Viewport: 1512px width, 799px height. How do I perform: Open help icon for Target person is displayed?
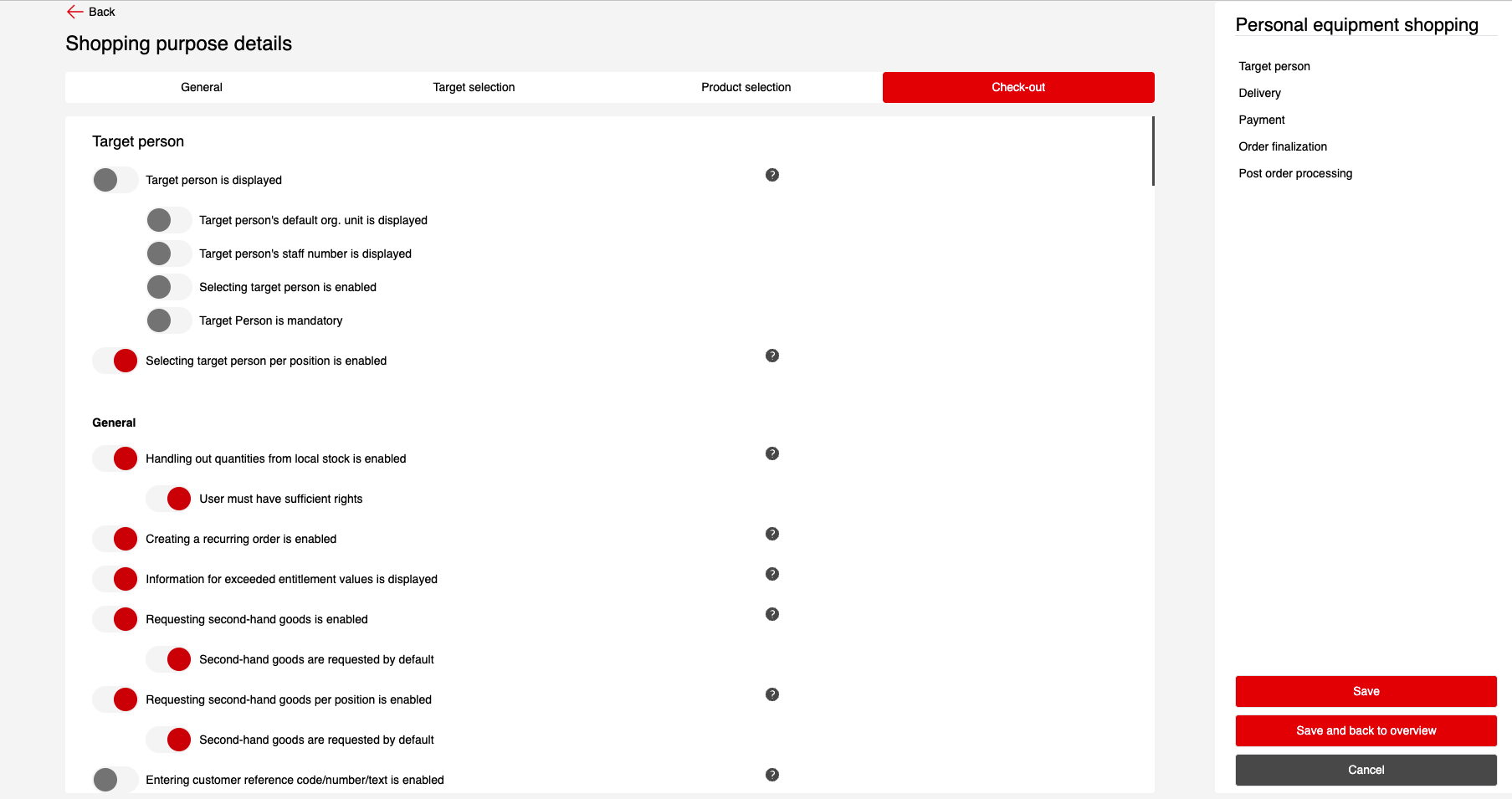point(771,175)
